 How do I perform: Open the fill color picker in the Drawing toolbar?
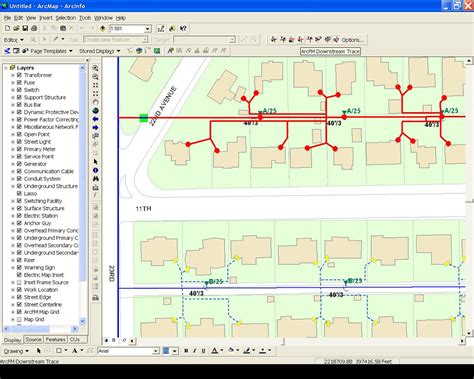tap(238, 351)
